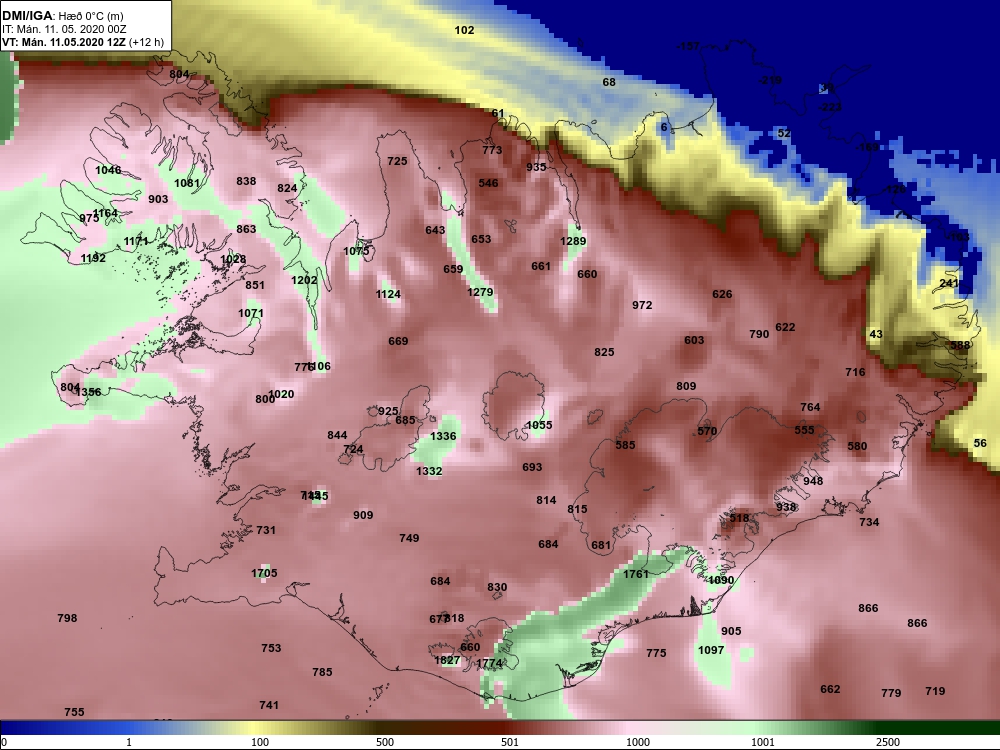Click the 'VT: Mán. 11.05.2020 12Z (+12 h)' line

(x=83, y=42)
